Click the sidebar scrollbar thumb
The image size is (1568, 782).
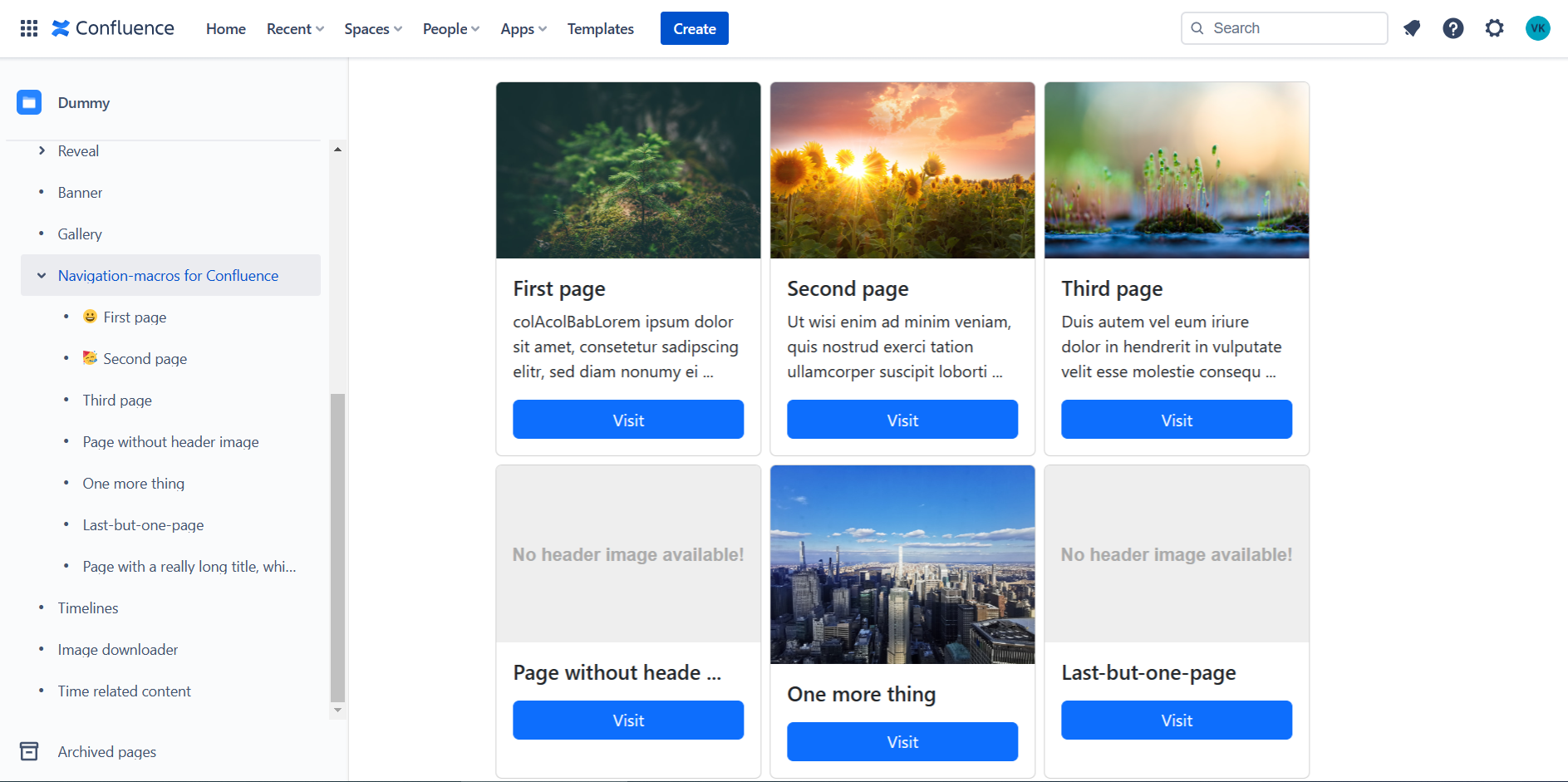tap(337, 548)
